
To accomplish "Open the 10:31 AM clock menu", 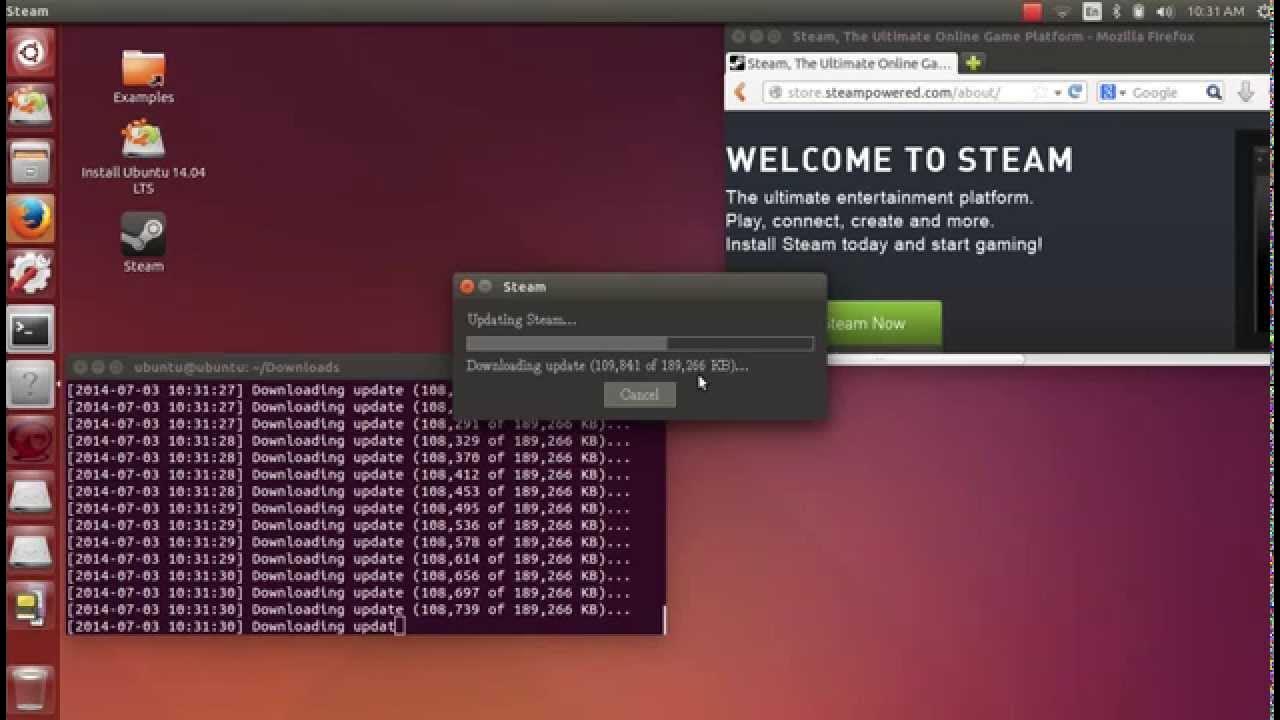I will [1216, 11].
